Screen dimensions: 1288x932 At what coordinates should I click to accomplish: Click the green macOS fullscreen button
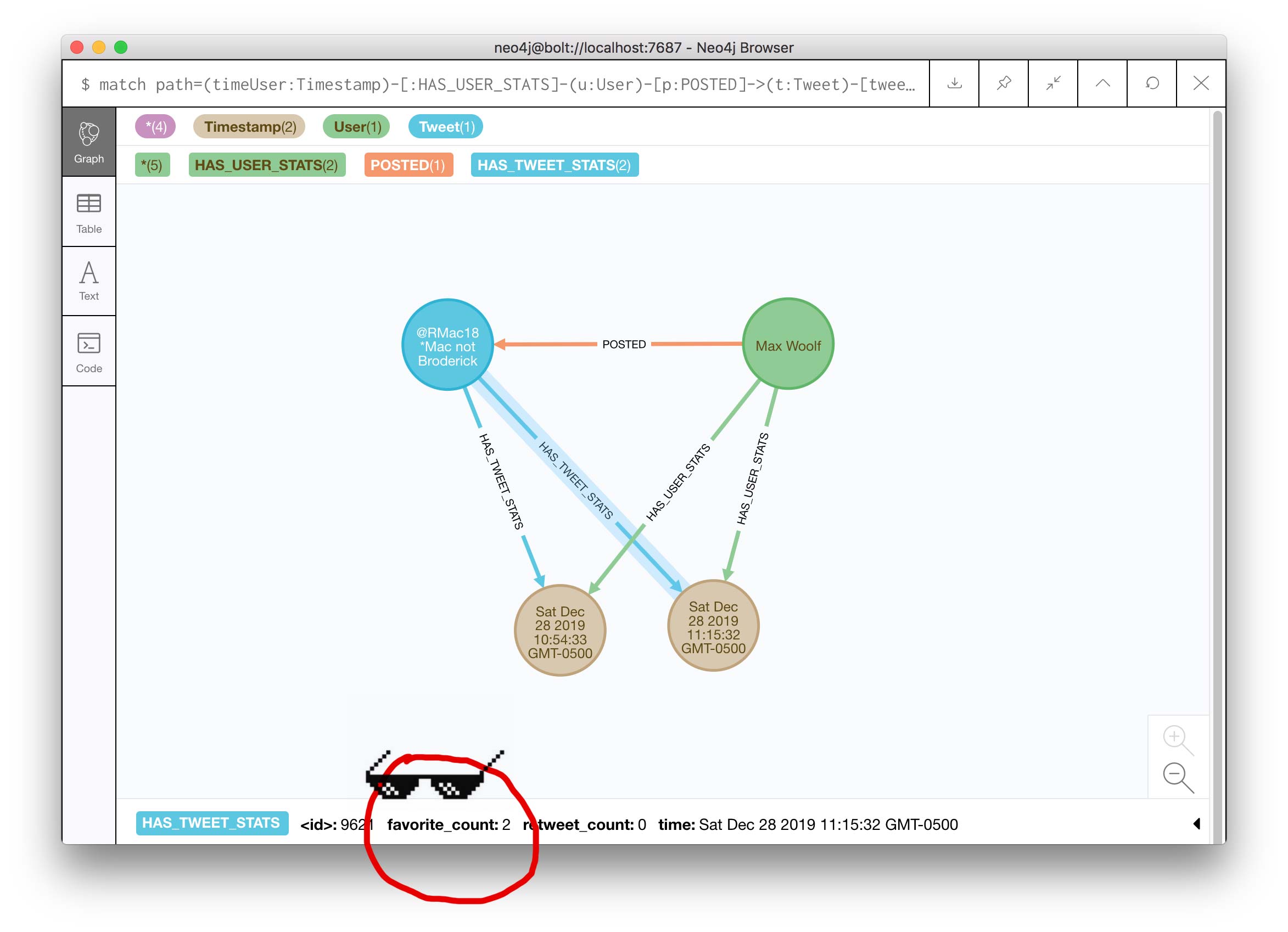point(121,48)
